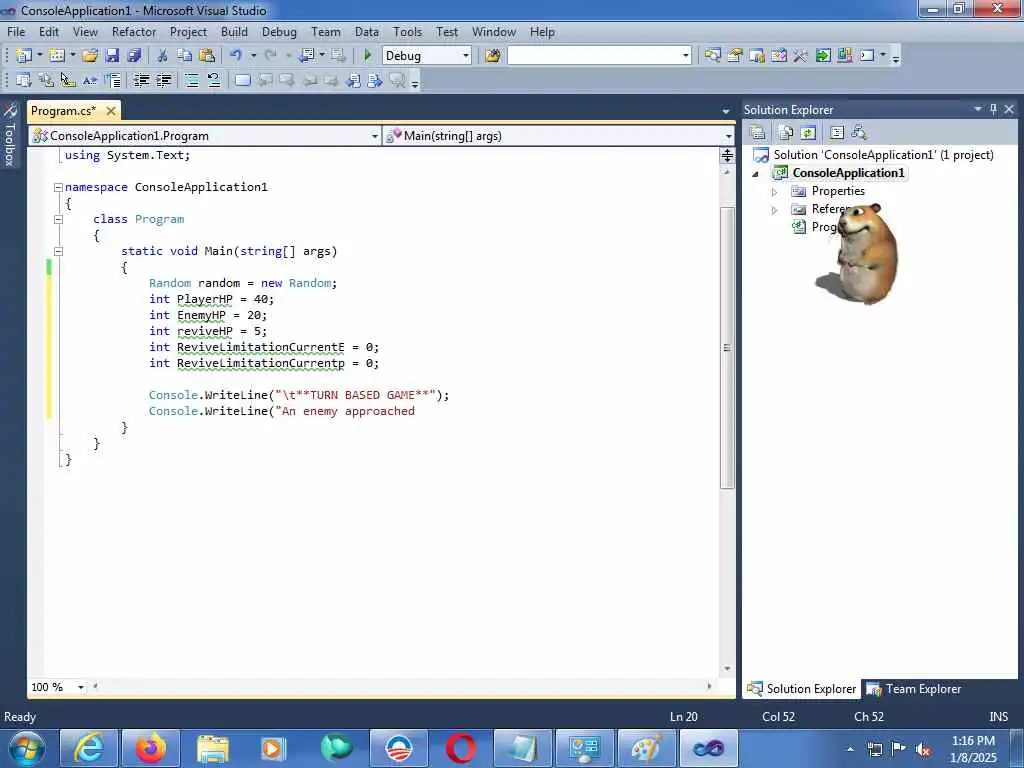This screenshot has width=1024, height=768.
Task: Expand the Properties node in Solution Explorer
Action: click(x=775, y=192)
